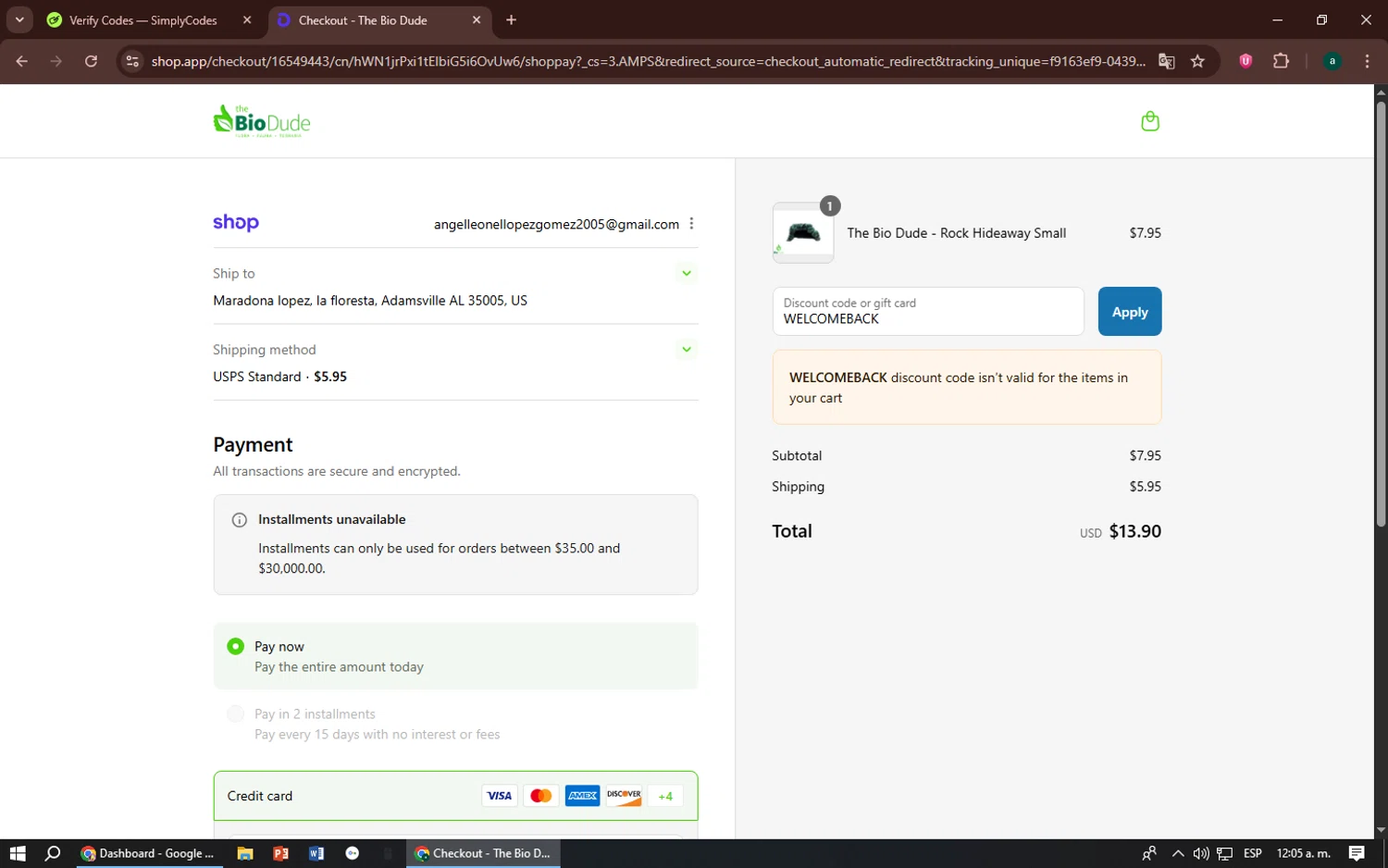Click the USPS Standard · $5.95 text
The width and height of the screenshot is (1388, 868).
point(279,377)
